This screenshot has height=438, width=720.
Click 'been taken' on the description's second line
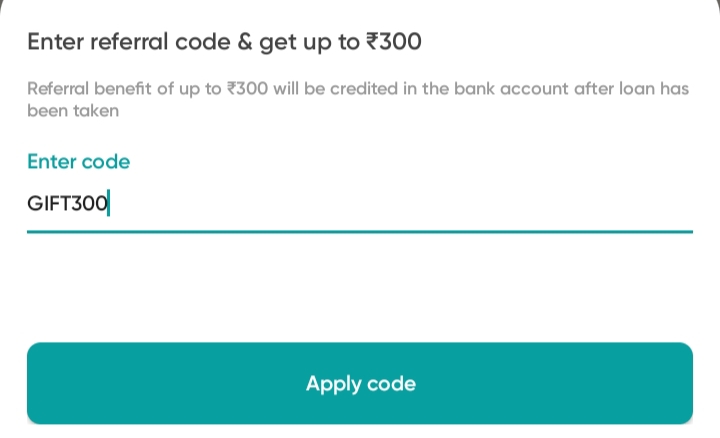point(73,111)
